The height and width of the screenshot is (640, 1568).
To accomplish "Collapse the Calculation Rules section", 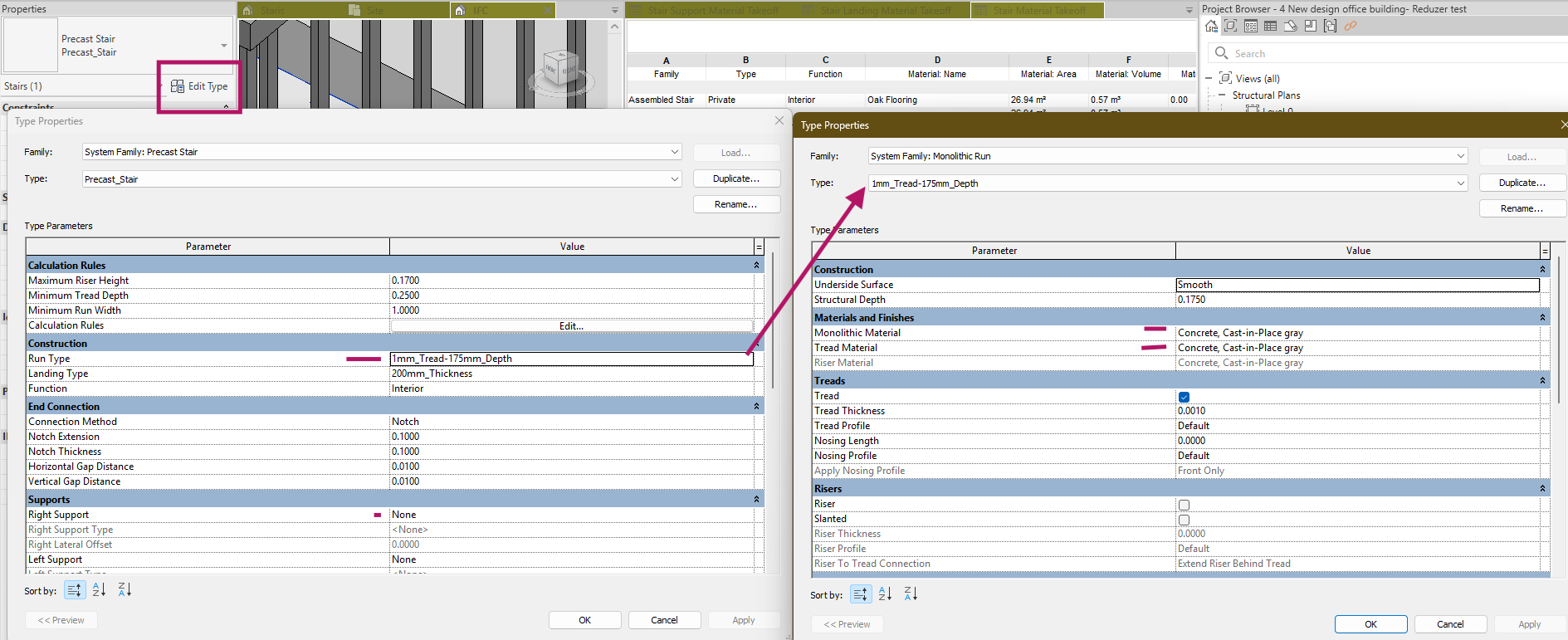I will point(756,266).
